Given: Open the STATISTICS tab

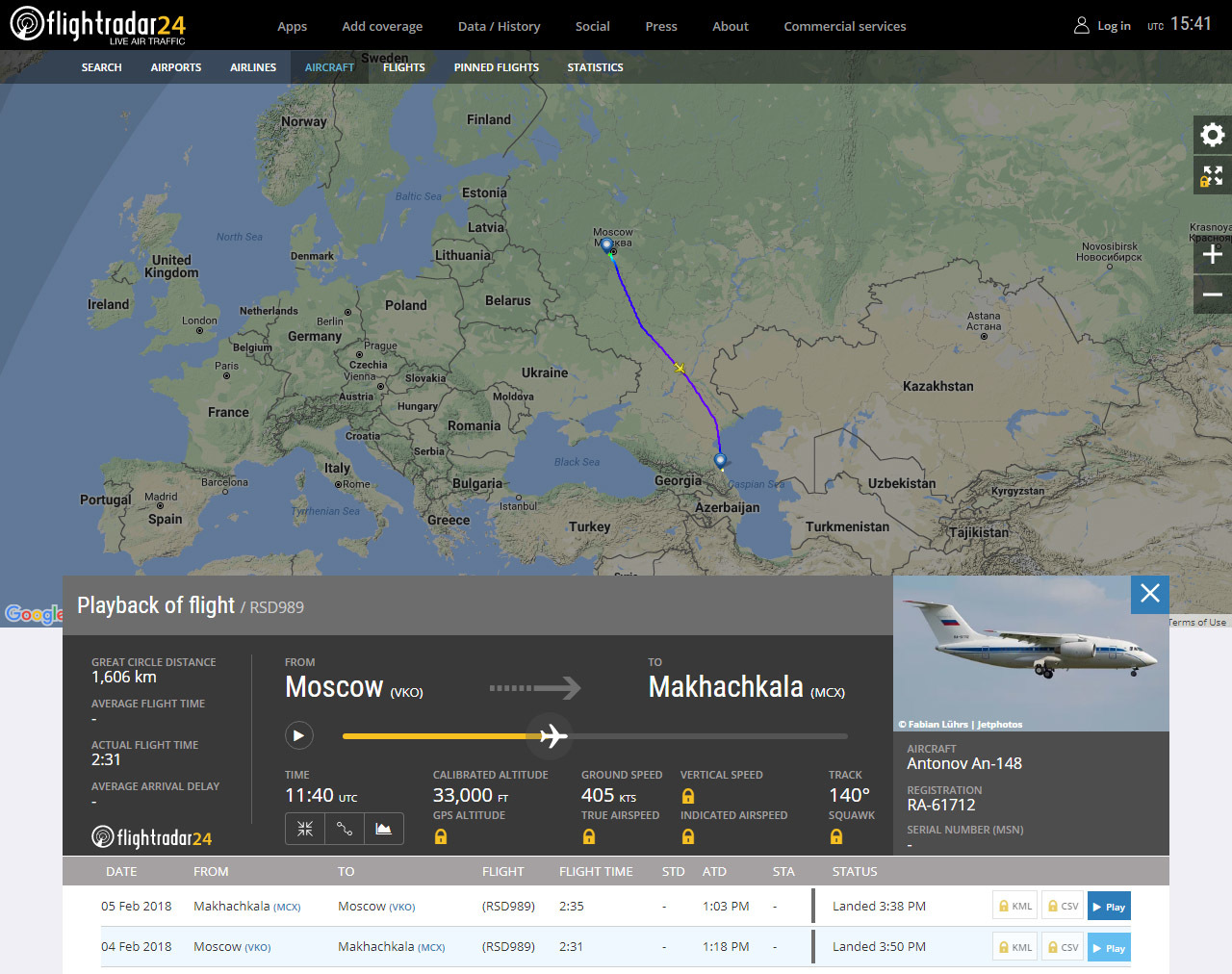Looking at the screenshot, I should click(595, 67).
